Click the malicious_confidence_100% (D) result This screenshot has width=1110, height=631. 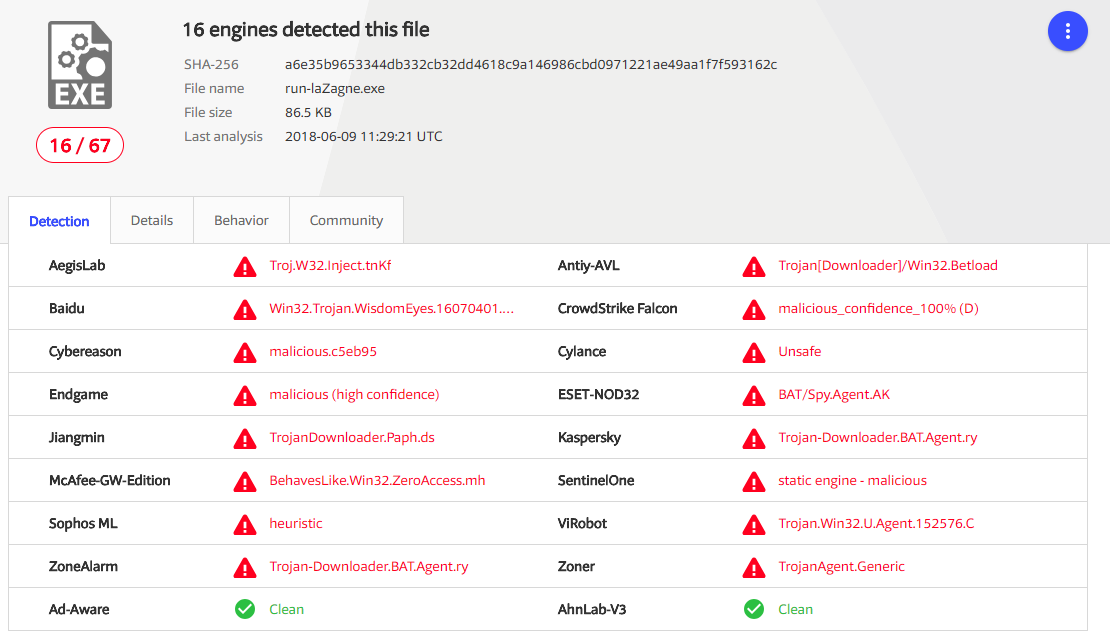click(879, 309)
